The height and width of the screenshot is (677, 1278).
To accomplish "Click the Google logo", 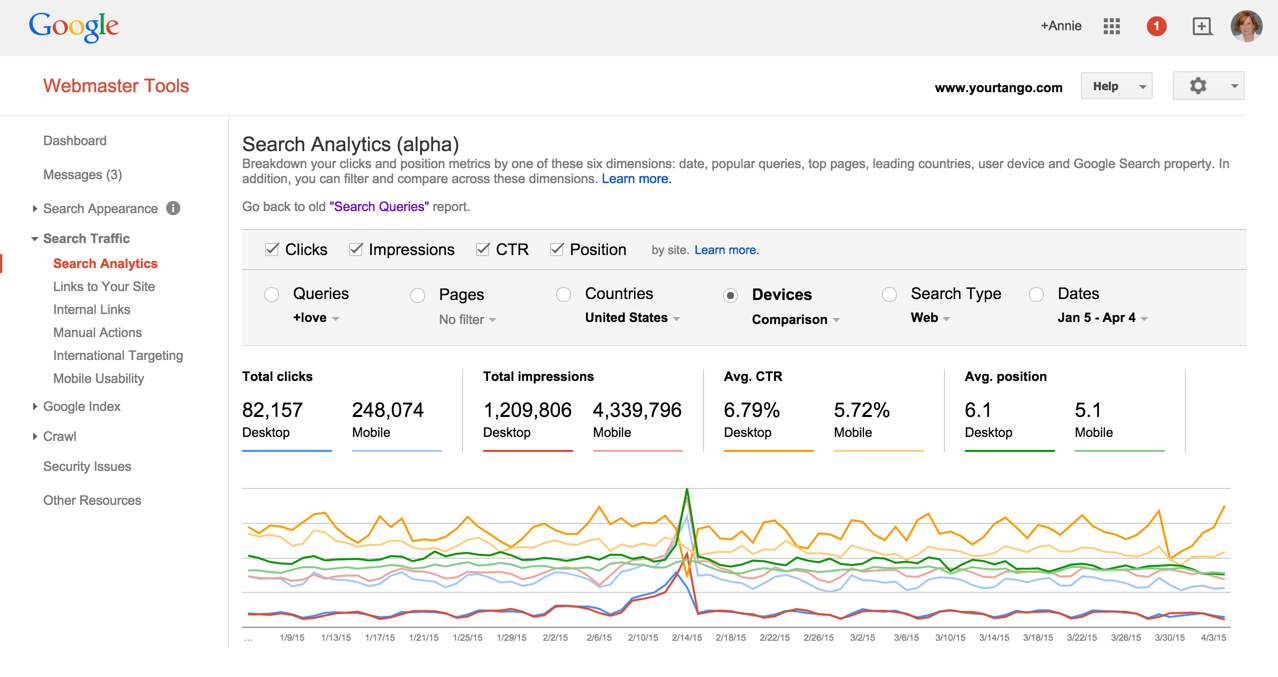I will [74, 27].
